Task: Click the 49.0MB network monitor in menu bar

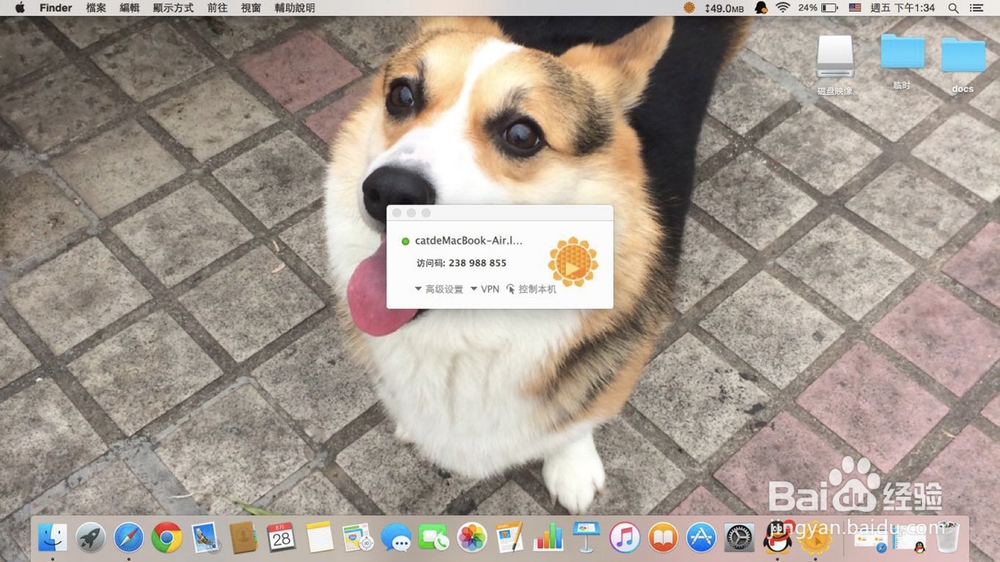Action: coord(724,8)
